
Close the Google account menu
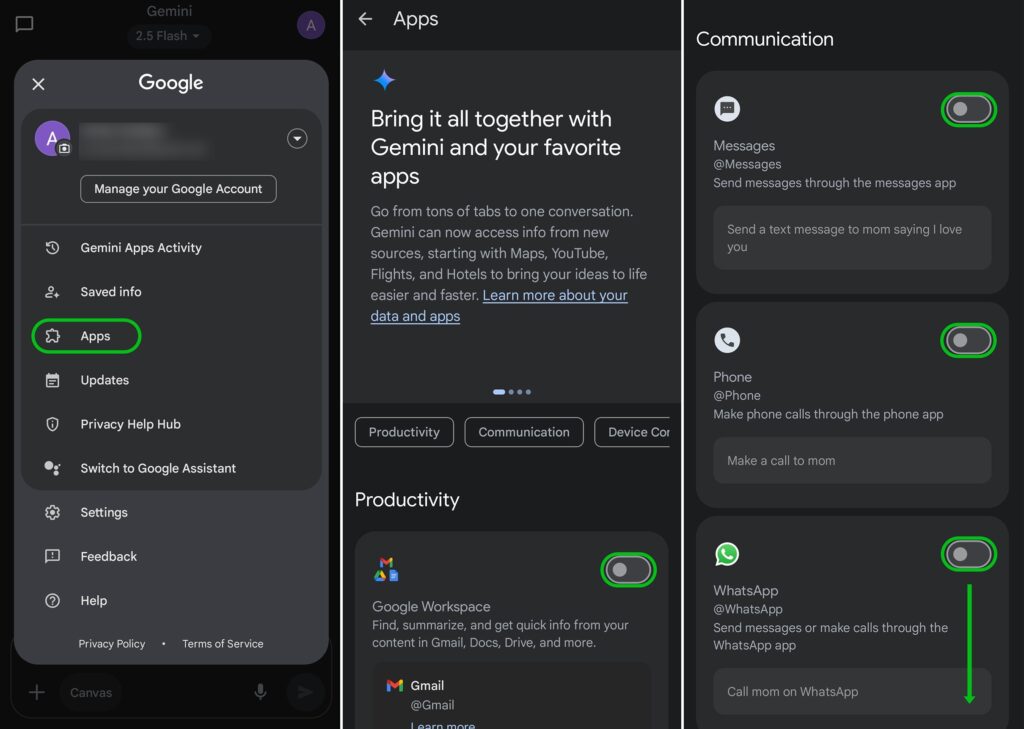click(38, 84)
